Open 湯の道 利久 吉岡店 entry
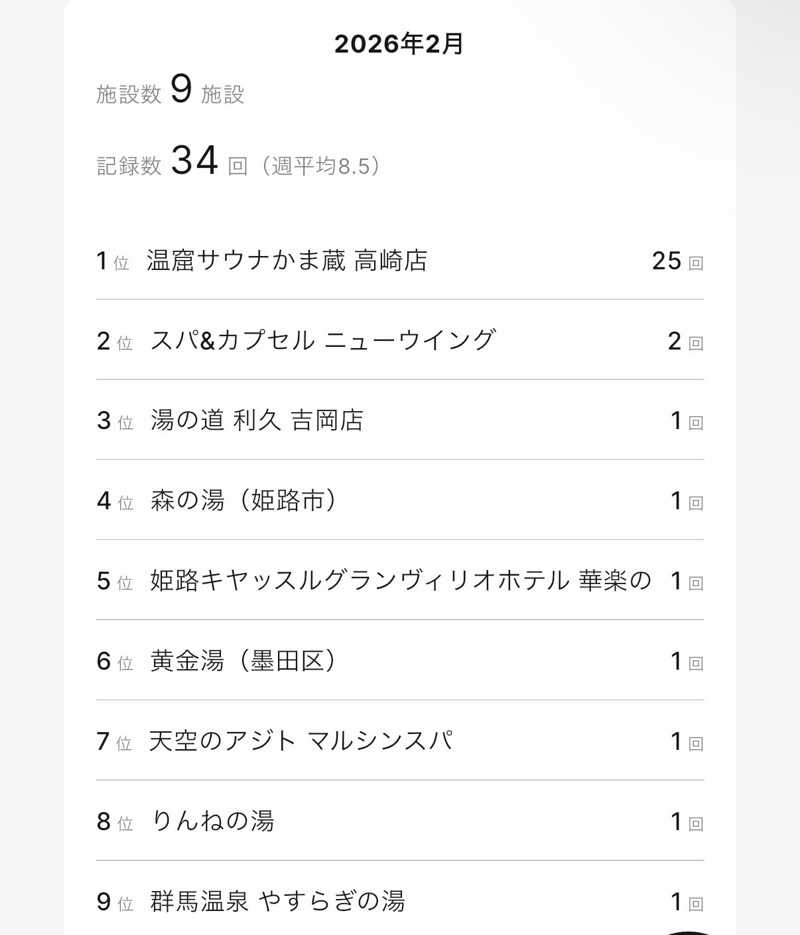Viewport: 800px width, 935px height. coord(399,420)
